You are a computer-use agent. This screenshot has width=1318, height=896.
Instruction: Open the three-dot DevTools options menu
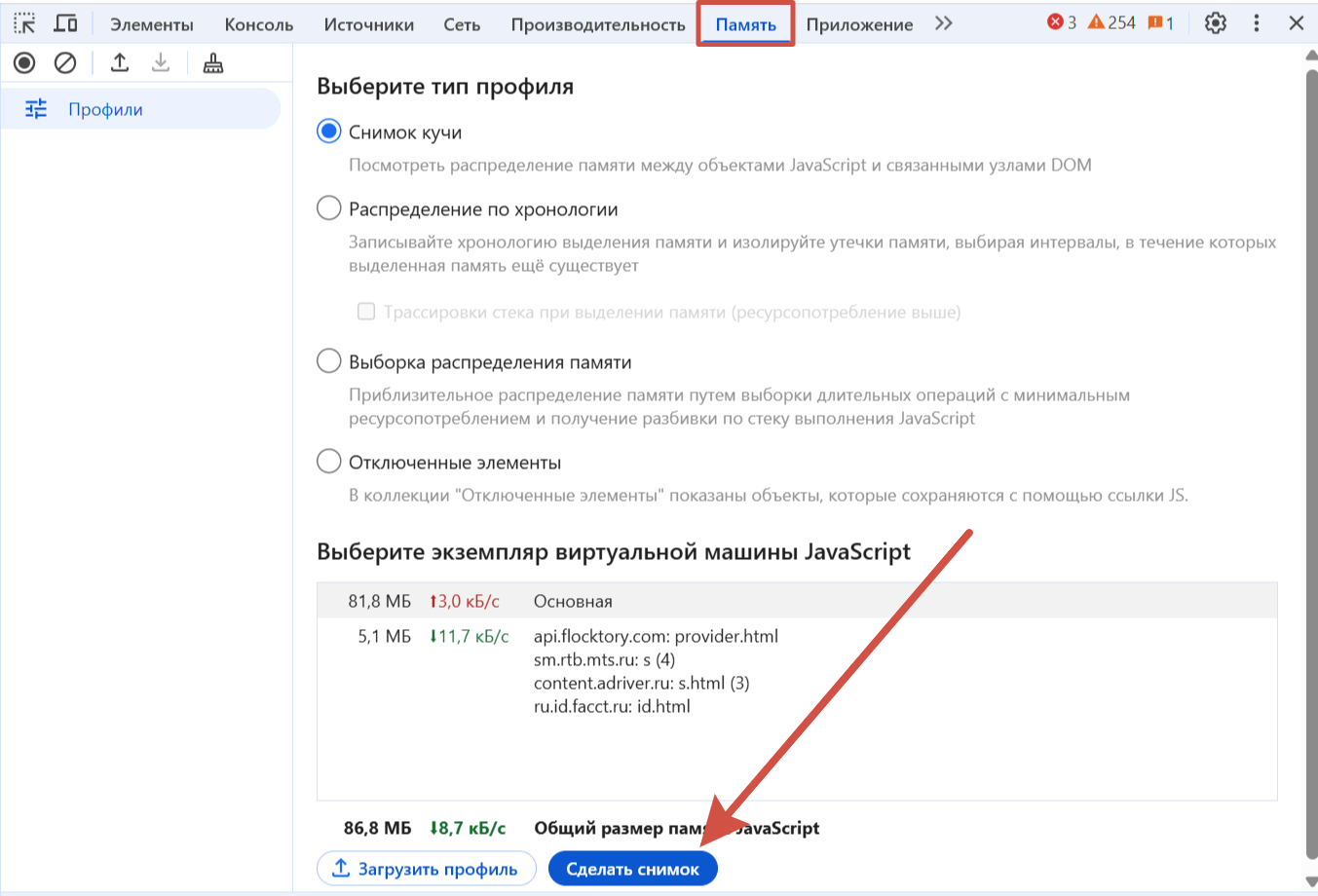(1257, 23)
